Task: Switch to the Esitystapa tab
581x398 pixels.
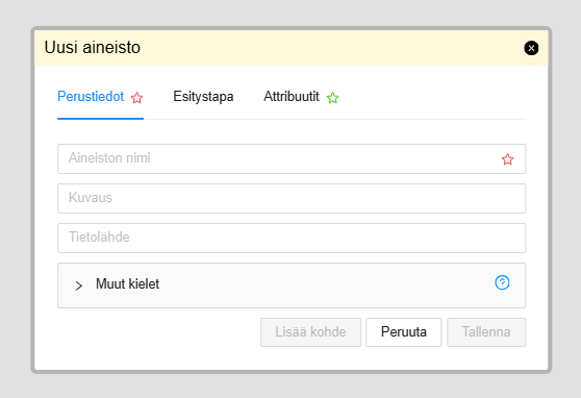Action: point(203,96)
